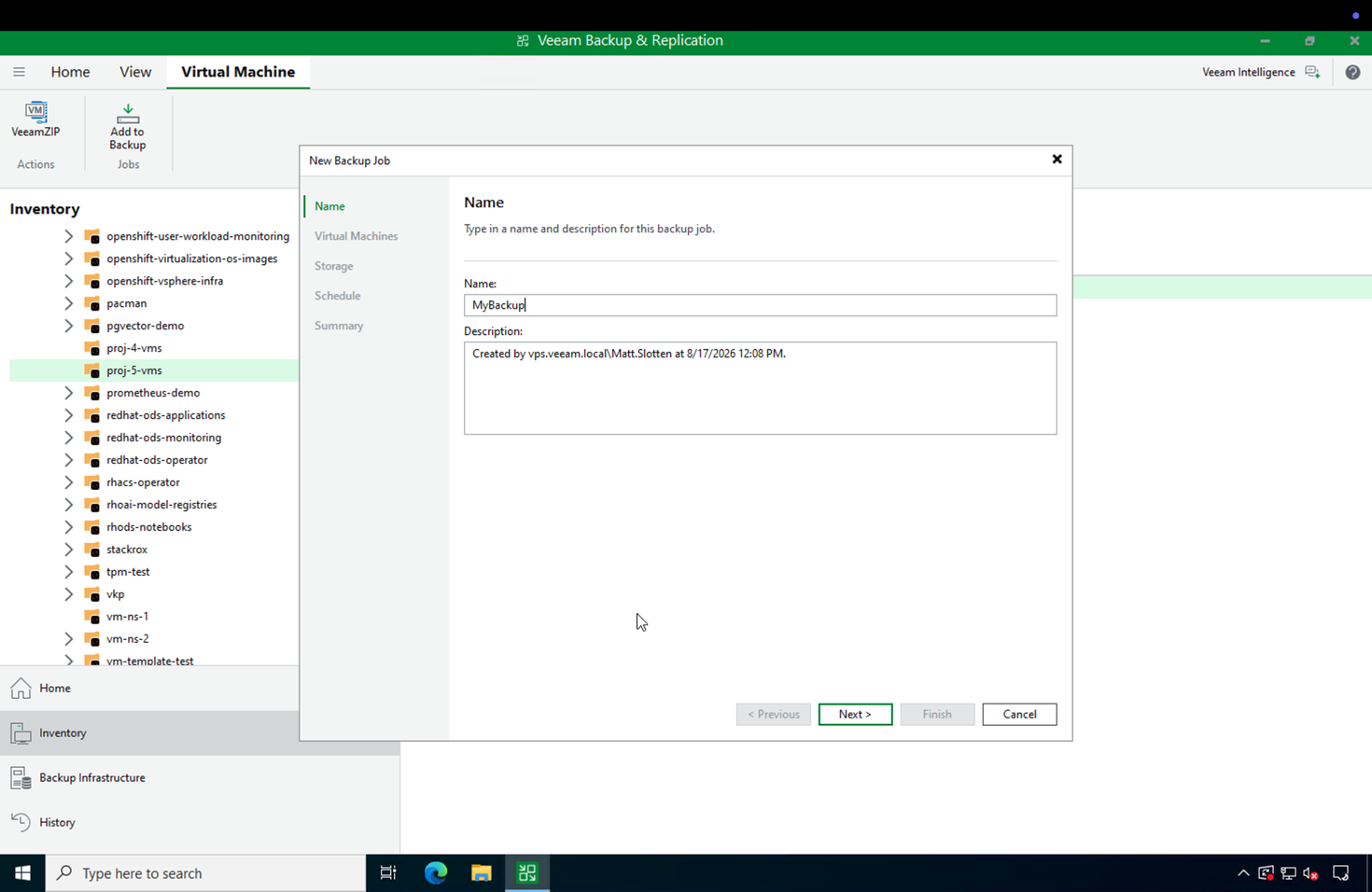Click Cancel in the backup wizard
The height and width of the screenshot is (892, 1372).
1019,714
